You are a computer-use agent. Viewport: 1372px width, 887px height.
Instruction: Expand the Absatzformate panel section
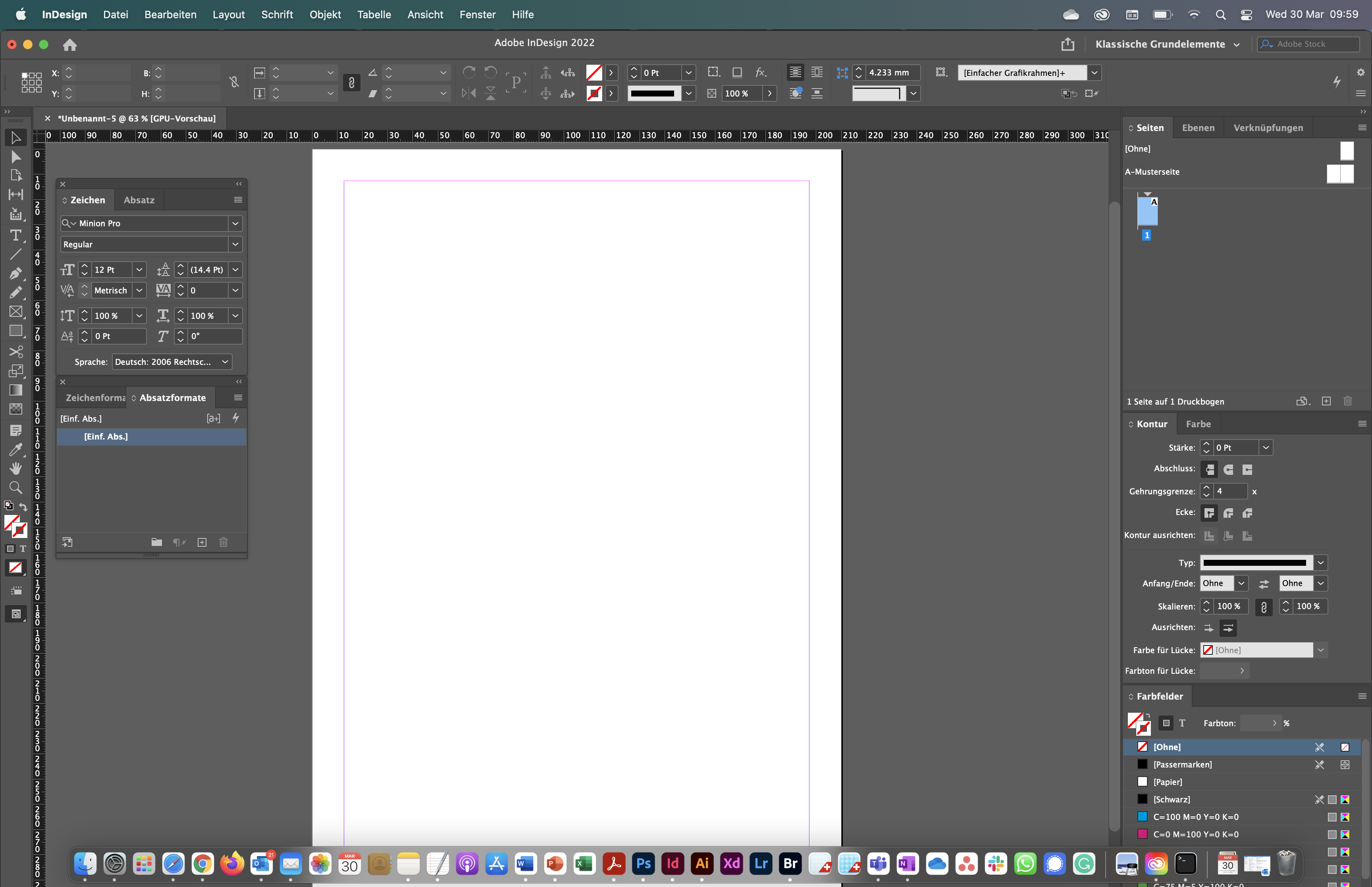(132, 397)
